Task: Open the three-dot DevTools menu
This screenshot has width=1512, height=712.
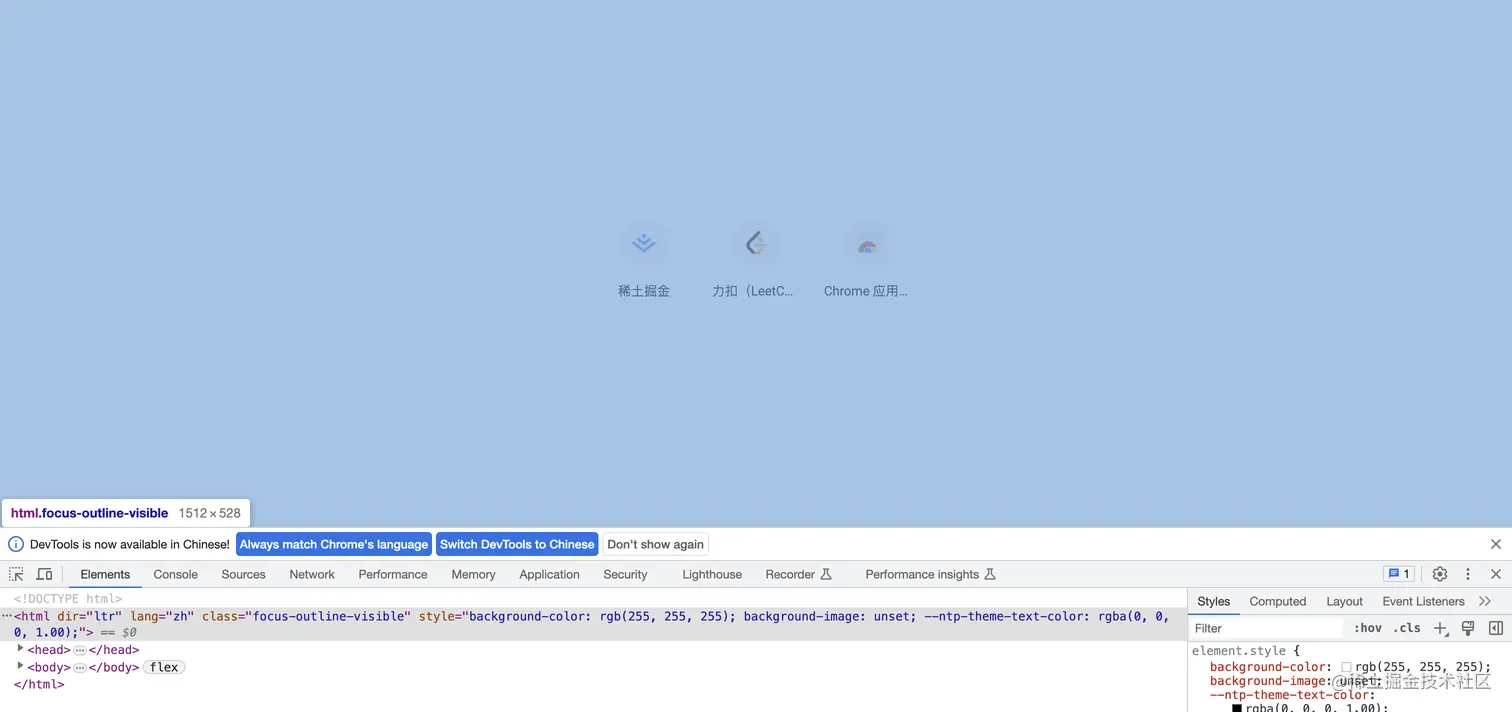Action: (1467, 573)
